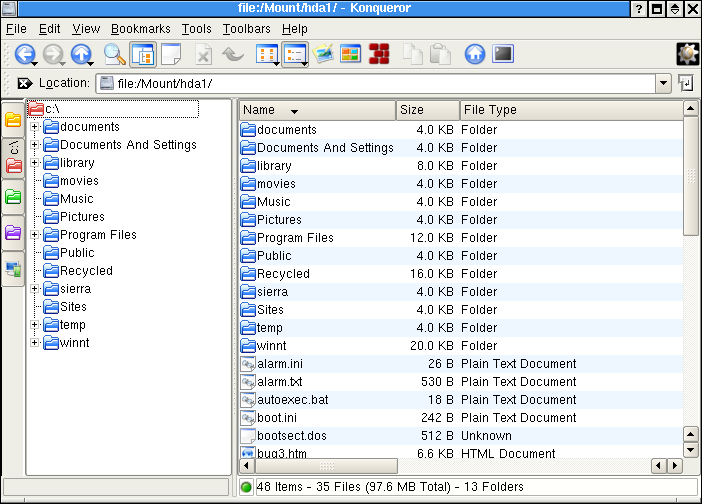Open the Edit menu
This screenshot has height=504, width=702.
[49, 29]
